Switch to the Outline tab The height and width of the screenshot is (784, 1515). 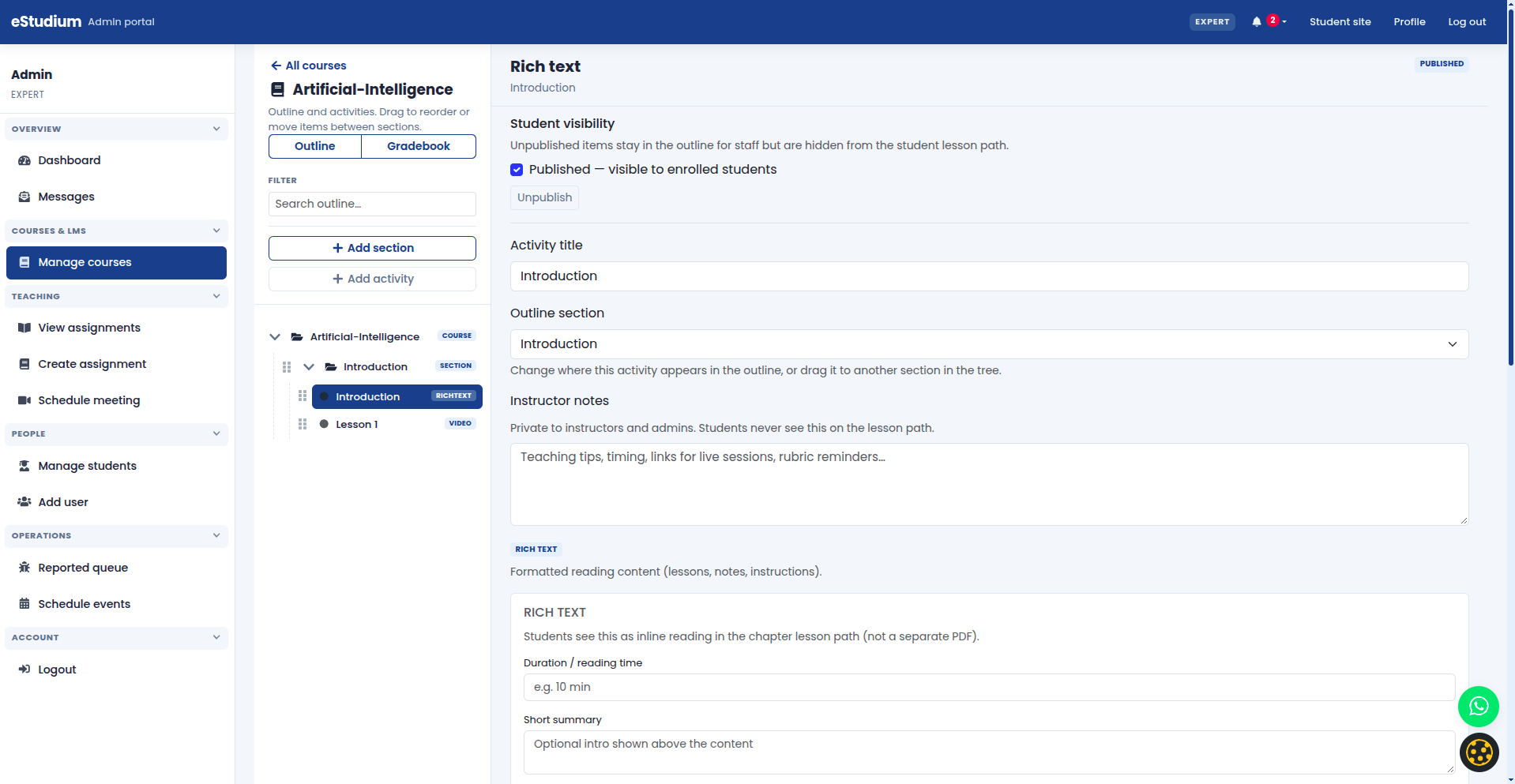click(x=314, y=146)
